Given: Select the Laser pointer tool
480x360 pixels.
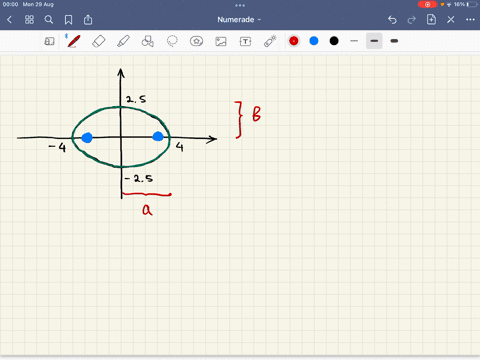Looking at the screenshot, I should click(x=270, y=41).
